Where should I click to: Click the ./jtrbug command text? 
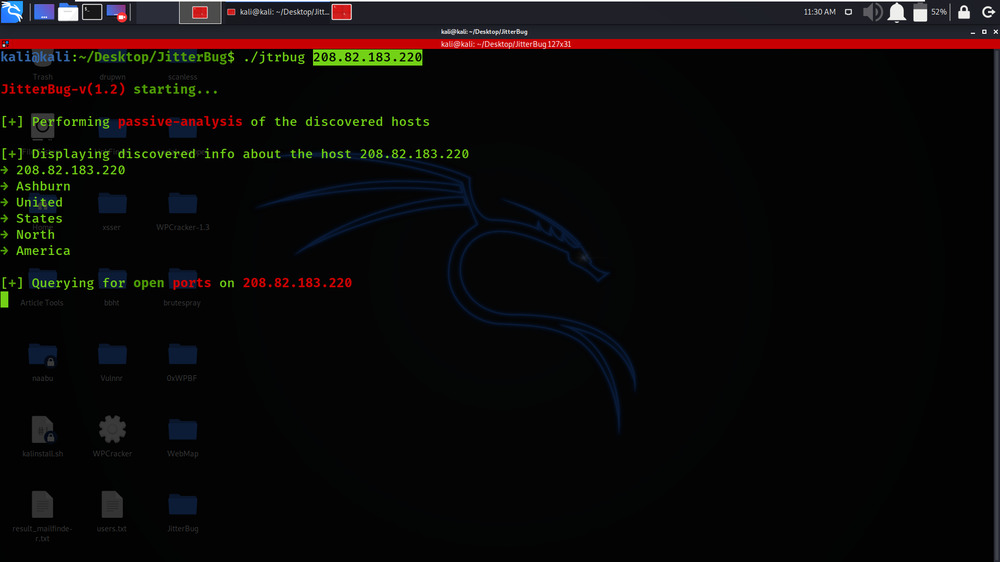274,57
